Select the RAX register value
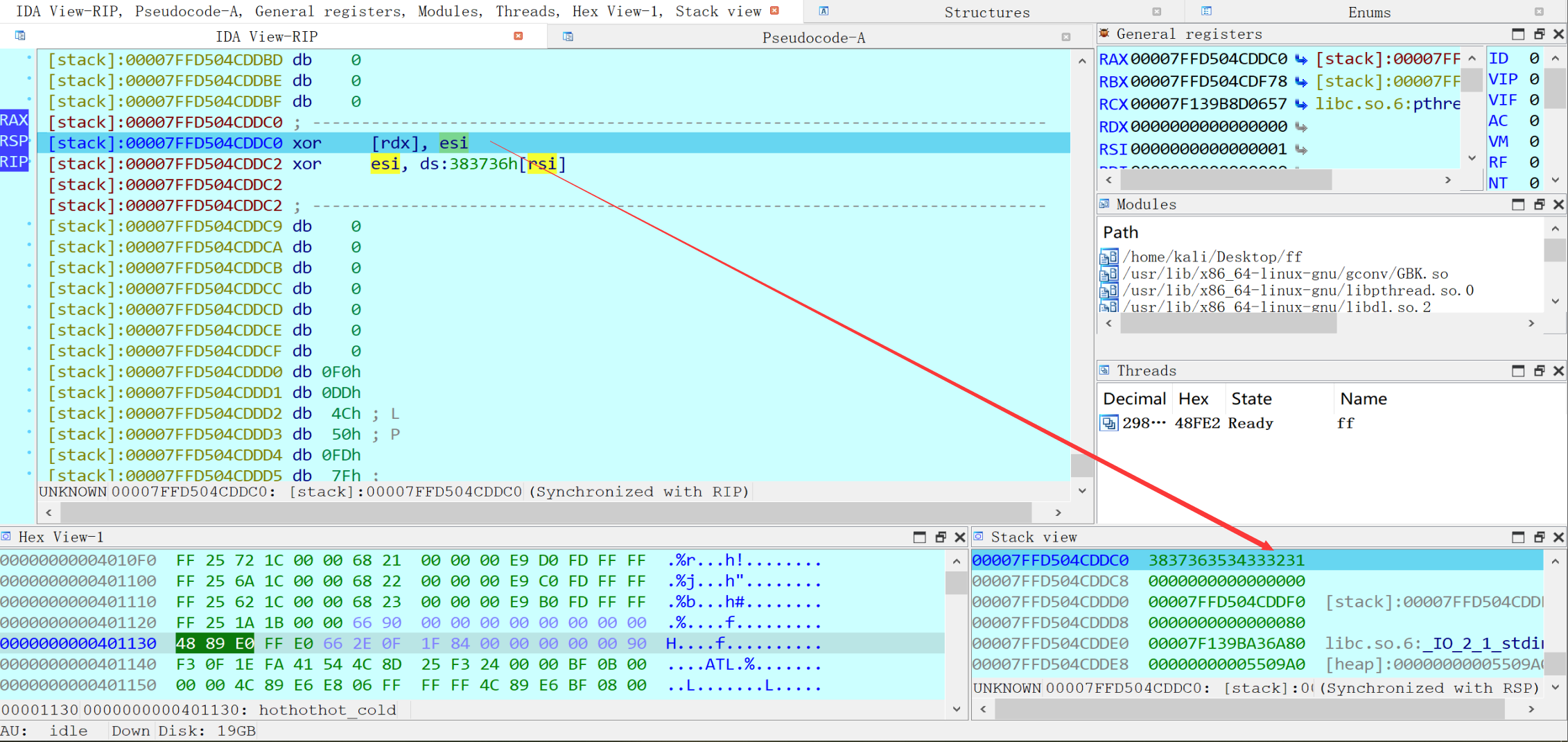Viewport: 1568px width, 742px height. pyautogui.click(x=1209, y=59)
